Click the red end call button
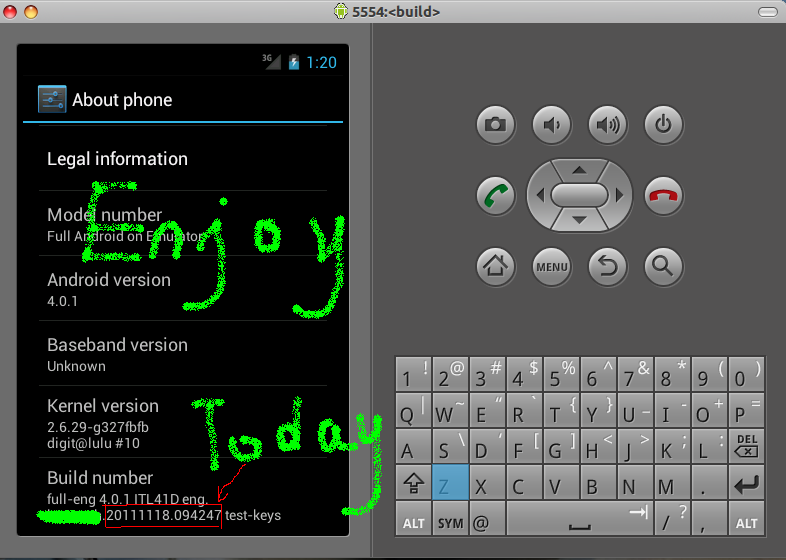786x560 pixels. (x=663, y=196)
